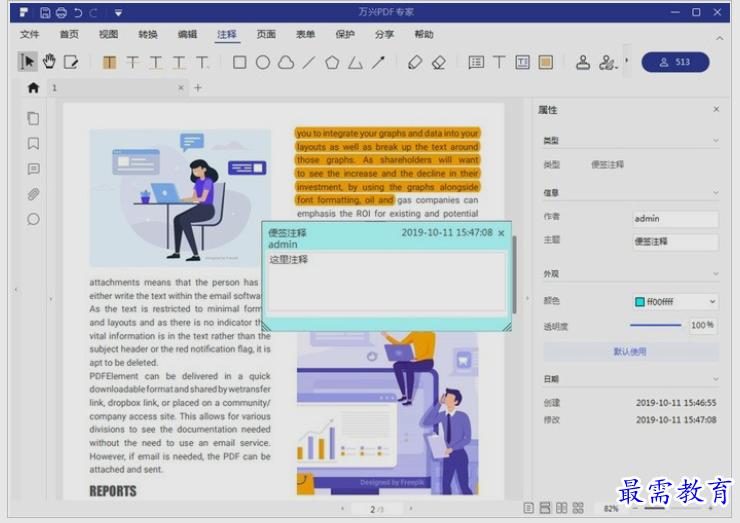Select the eraser tool
740x523 pixels.
point(439,62)
